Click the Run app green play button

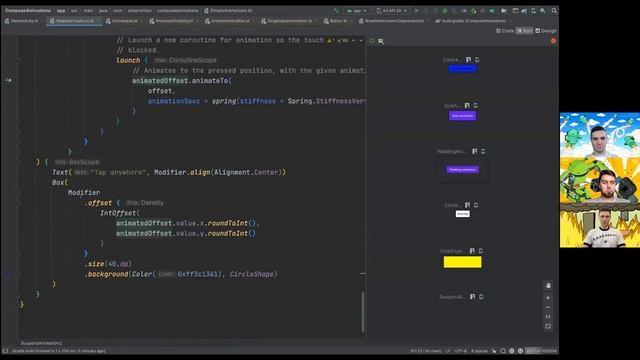pyautogui.click(x=416, y=11)
